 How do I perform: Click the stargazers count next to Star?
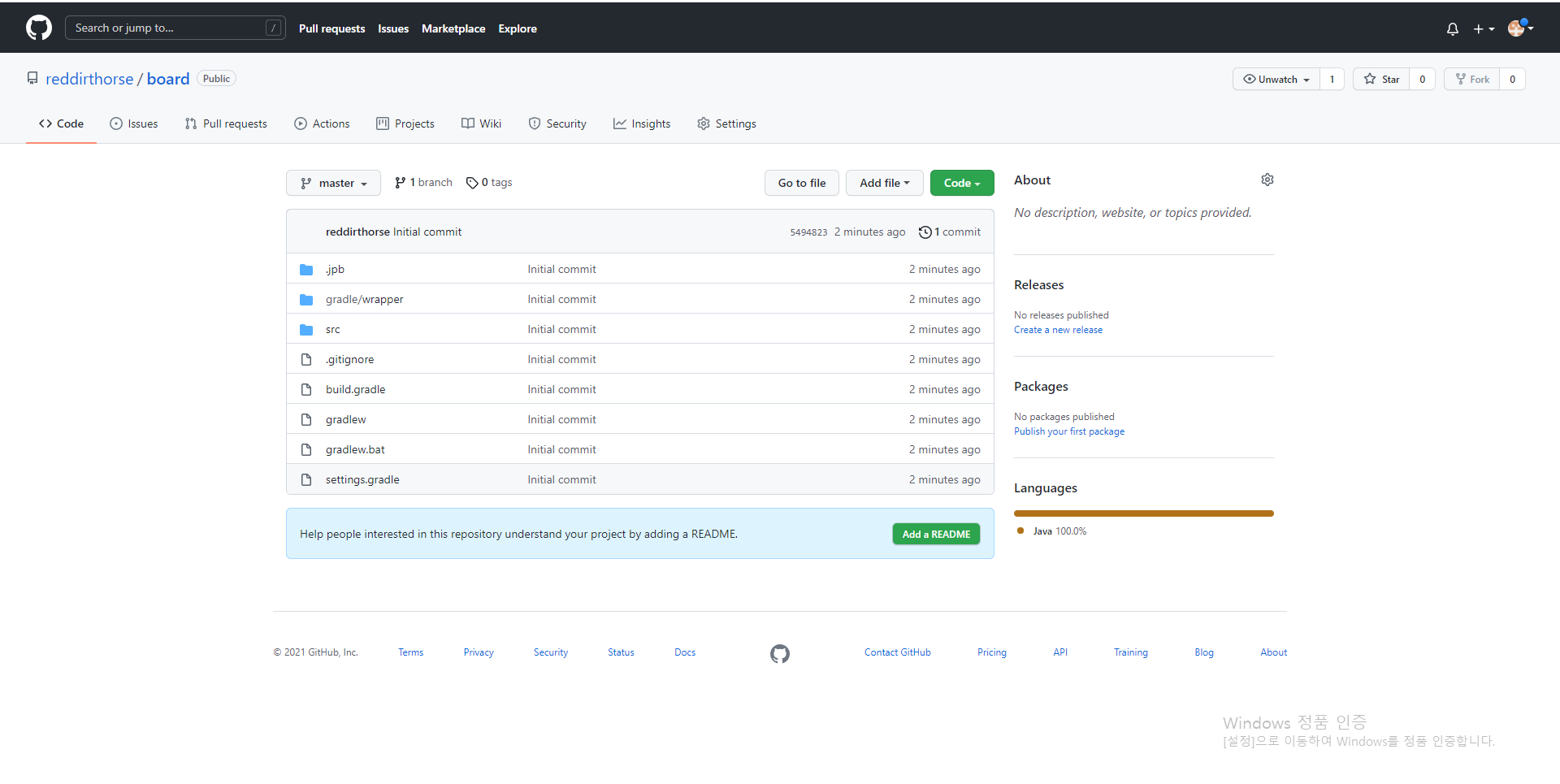(1422, 79)
